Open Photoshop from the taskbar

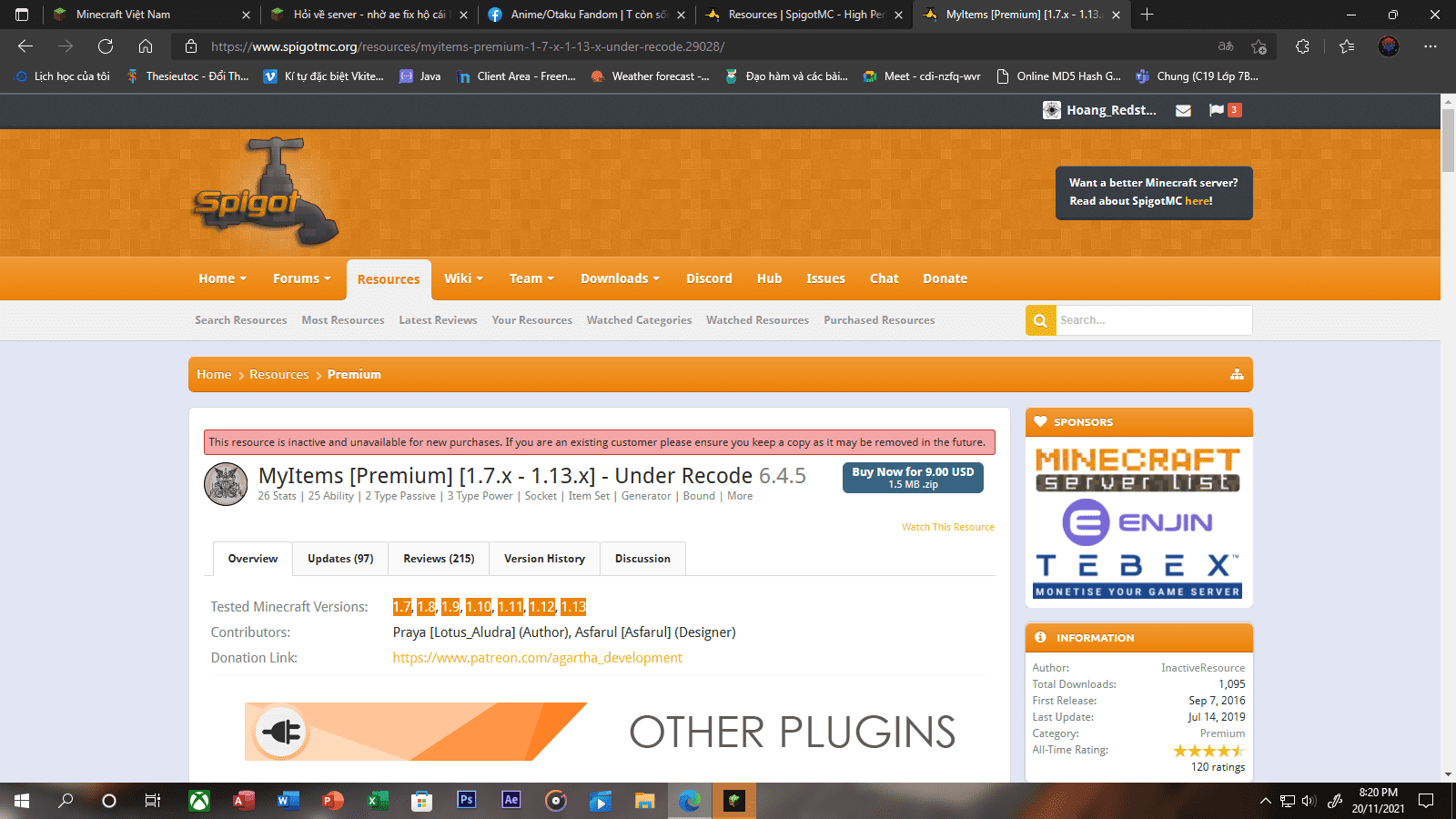point(466,800)
